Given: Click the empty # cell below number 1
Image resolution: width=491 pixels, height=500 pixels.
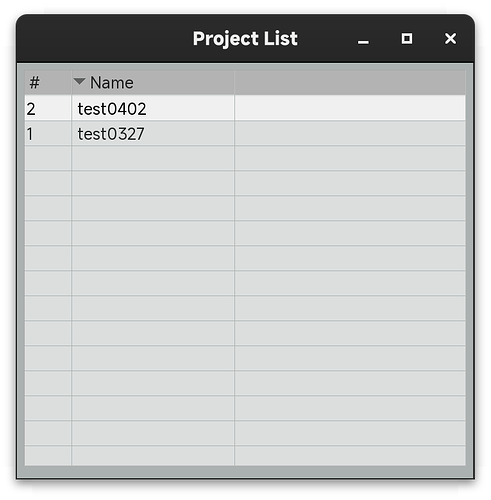Looking at the screenshot, I should click(48, 158).
